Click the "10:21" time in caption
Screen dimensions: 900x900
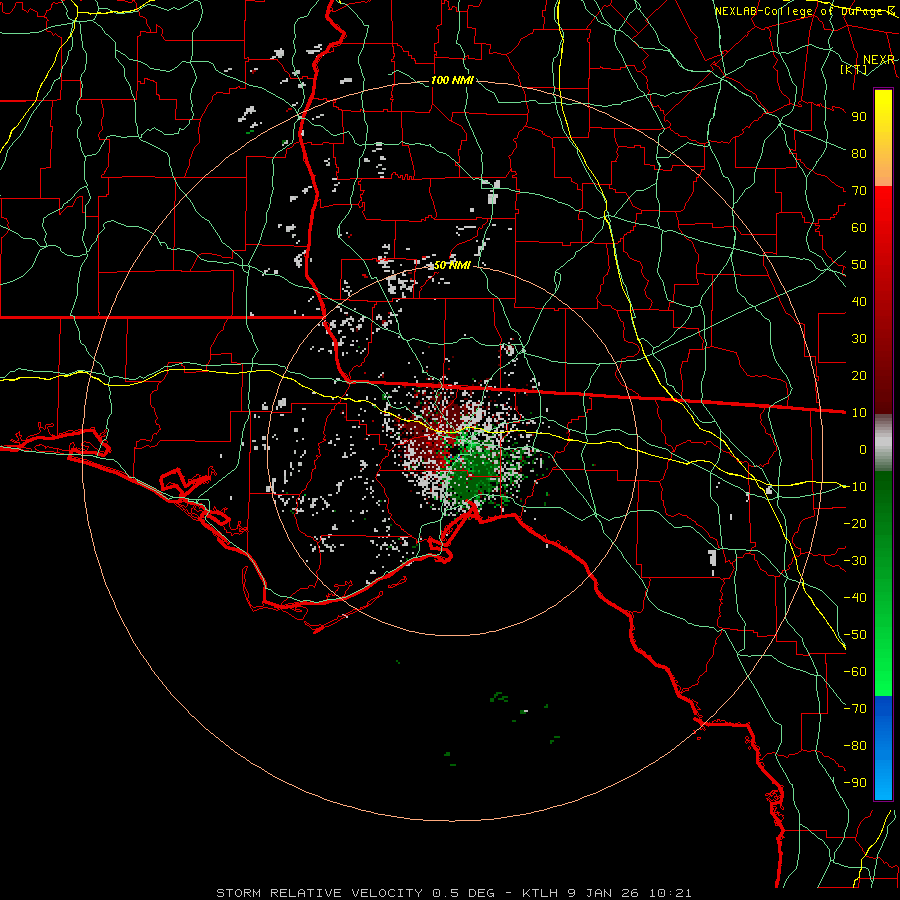tap(669, 893)
